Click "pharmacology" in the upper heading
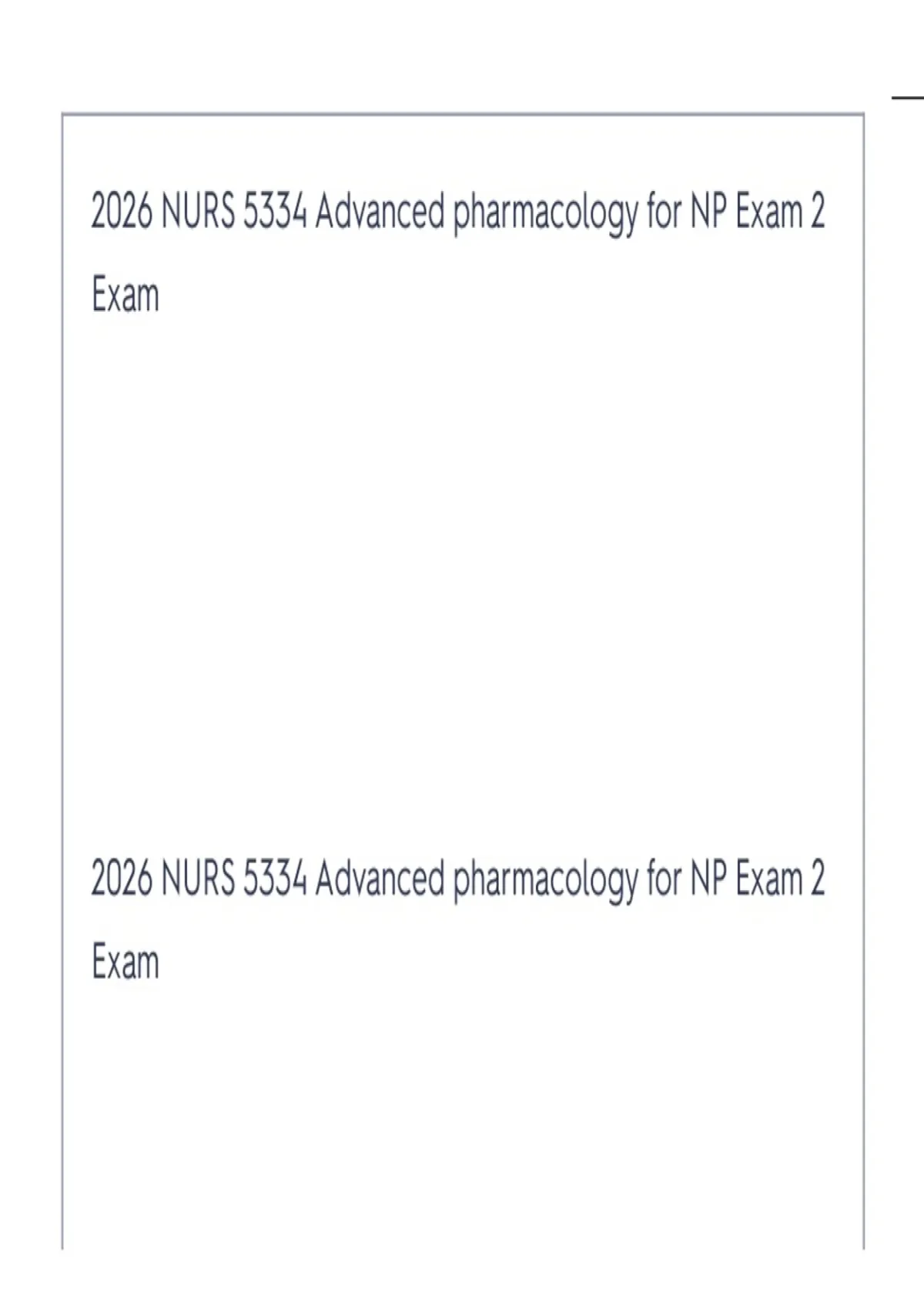This screenshot has width=924, height=1309. [x=545, y=214]
